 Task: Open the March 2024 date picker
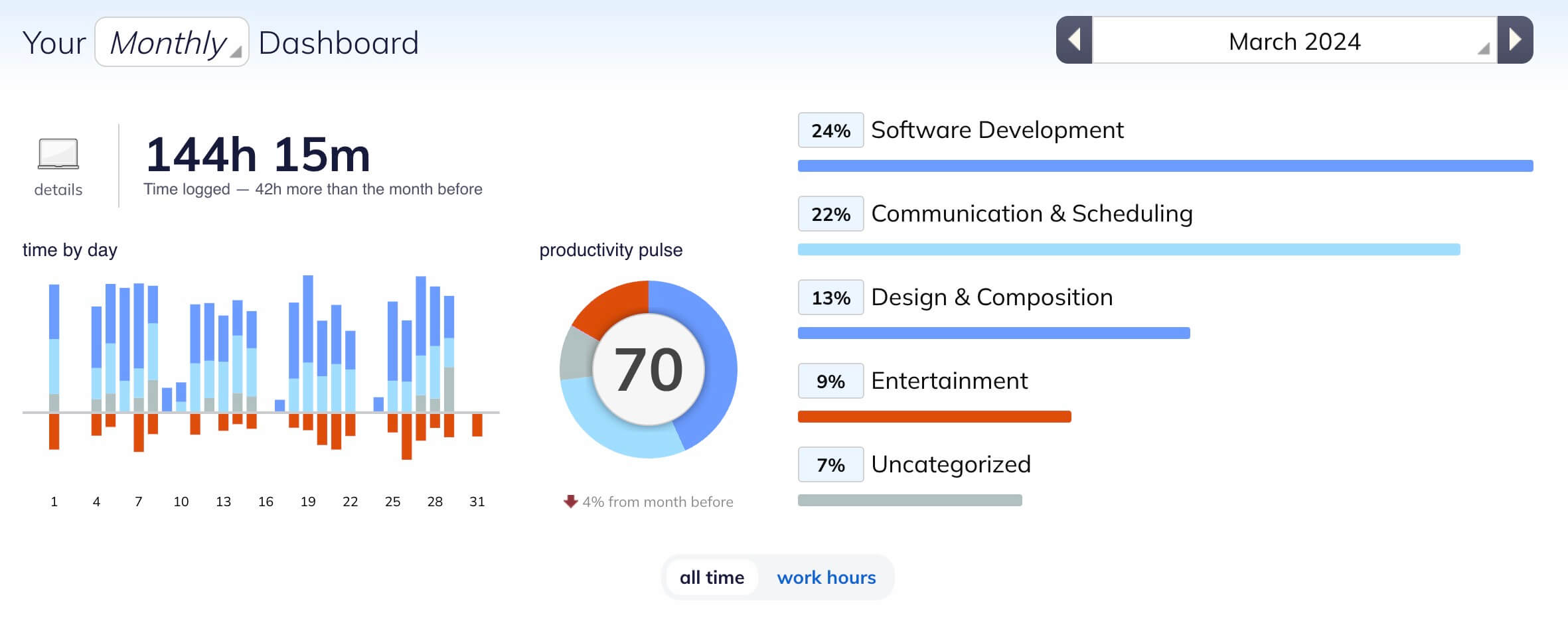pos(1294,41)
